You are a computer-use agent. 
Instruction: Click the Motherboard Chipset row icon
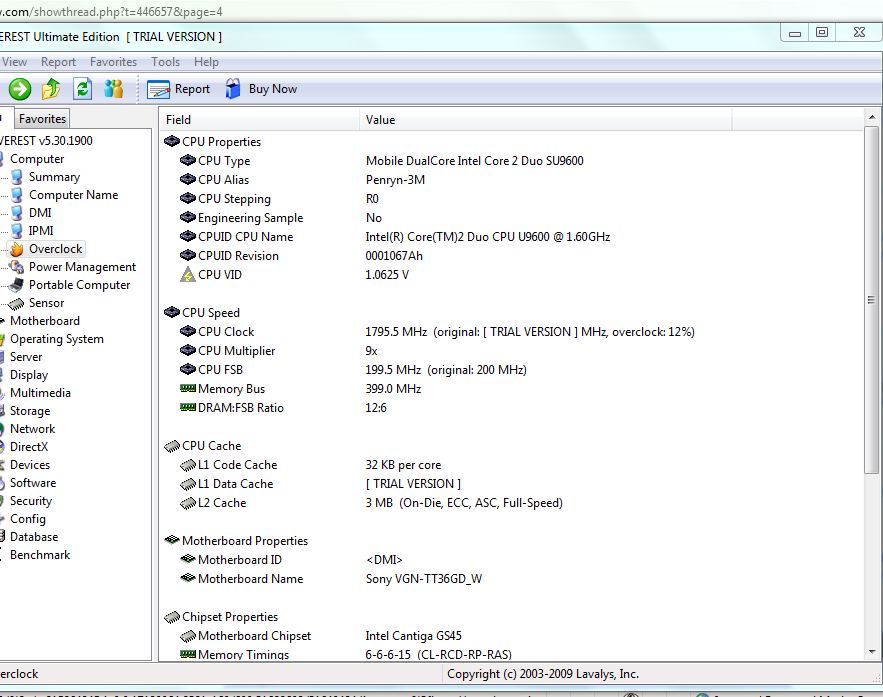coord(188,636)
